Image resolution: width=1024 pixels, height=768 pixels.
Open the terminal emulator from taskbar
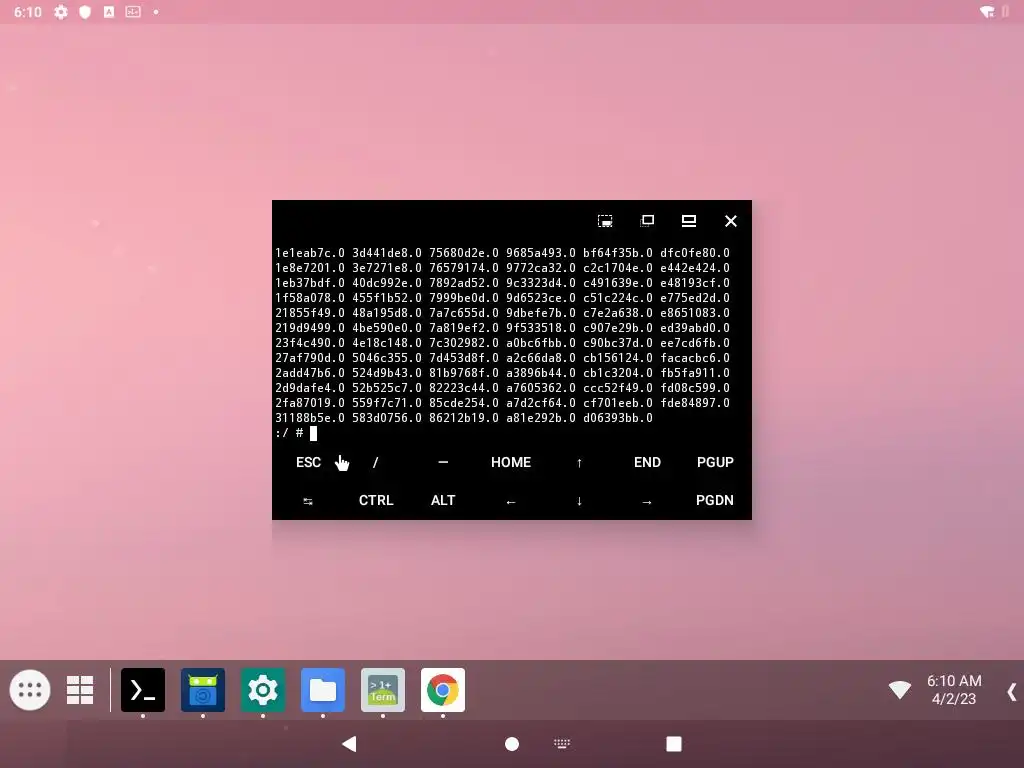point(143,690)
